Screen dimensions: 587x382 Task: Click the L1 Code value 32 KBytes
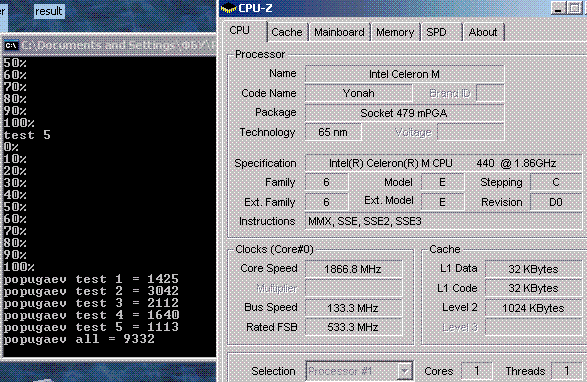(533, 288)
